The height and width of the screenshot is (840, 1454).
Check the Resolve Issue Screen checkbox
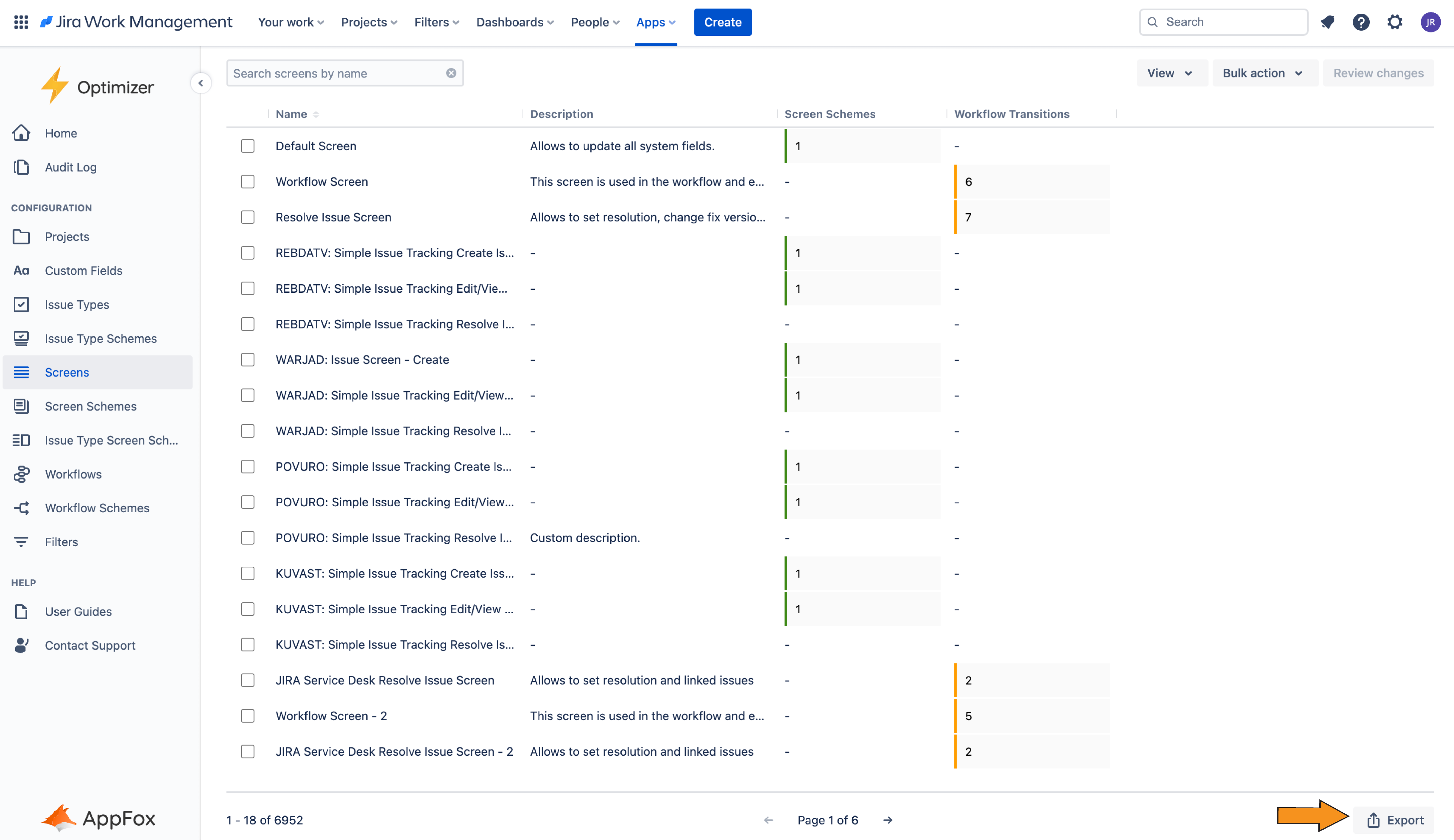(247, 217)
